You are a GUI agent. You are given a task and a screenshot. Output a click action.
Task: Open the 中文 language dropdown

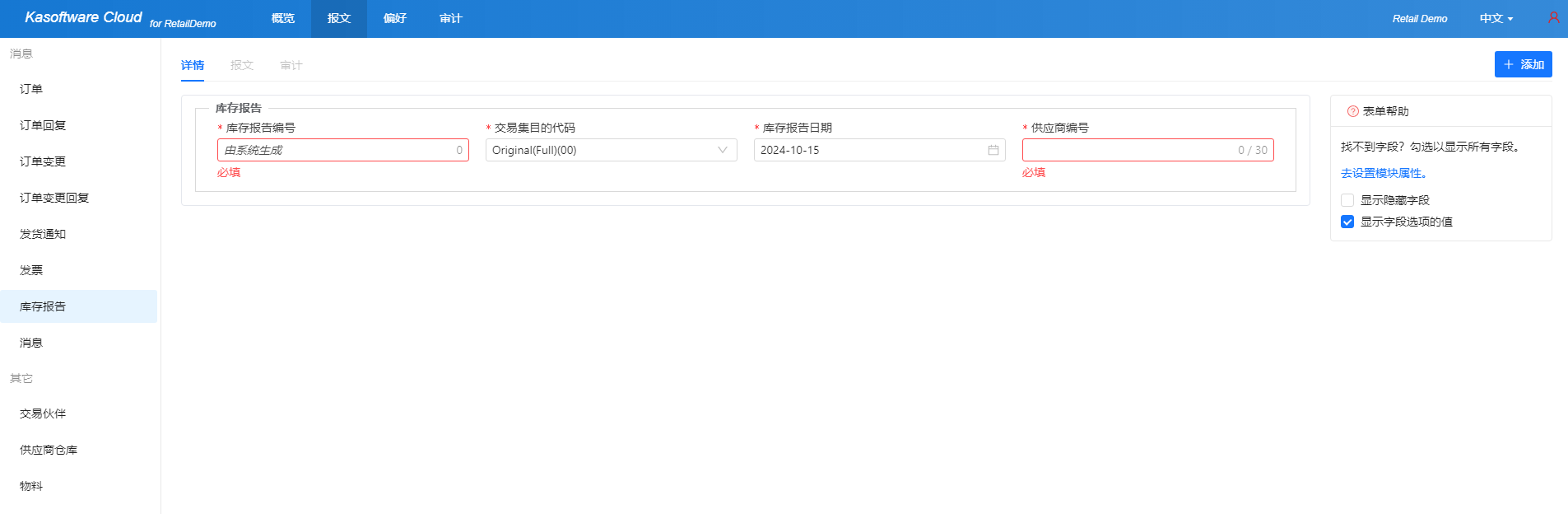click(1496, 18)
